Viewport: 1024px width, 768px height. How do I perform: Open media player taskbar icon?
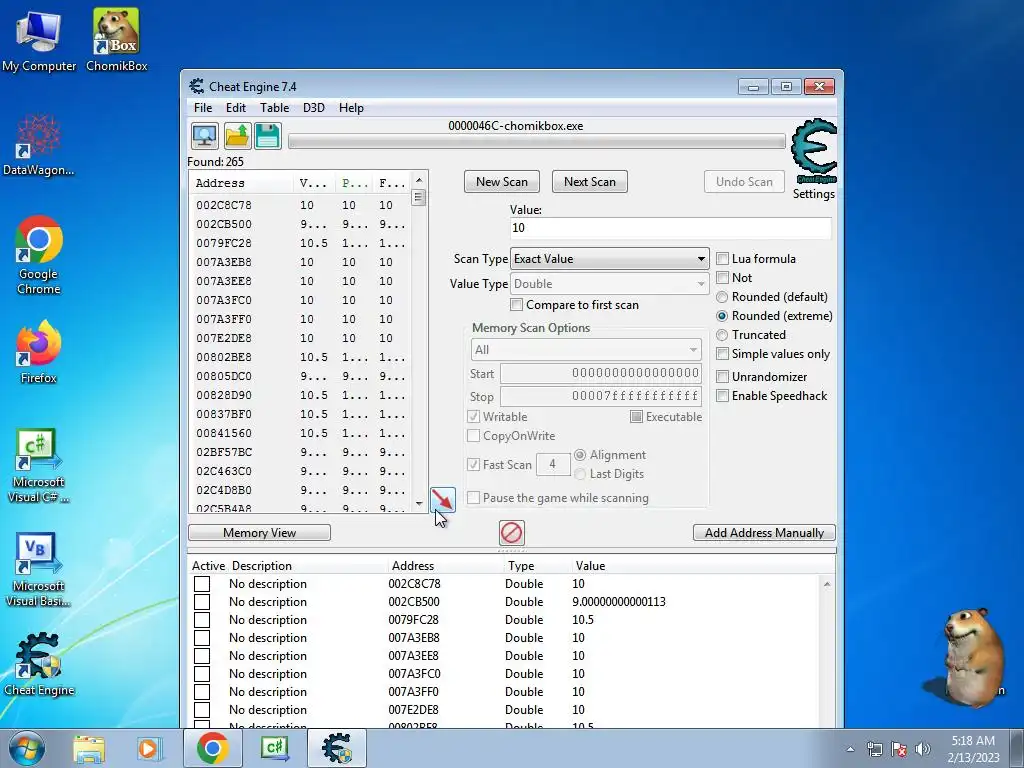pyautogui.click(x=149, y=748)
